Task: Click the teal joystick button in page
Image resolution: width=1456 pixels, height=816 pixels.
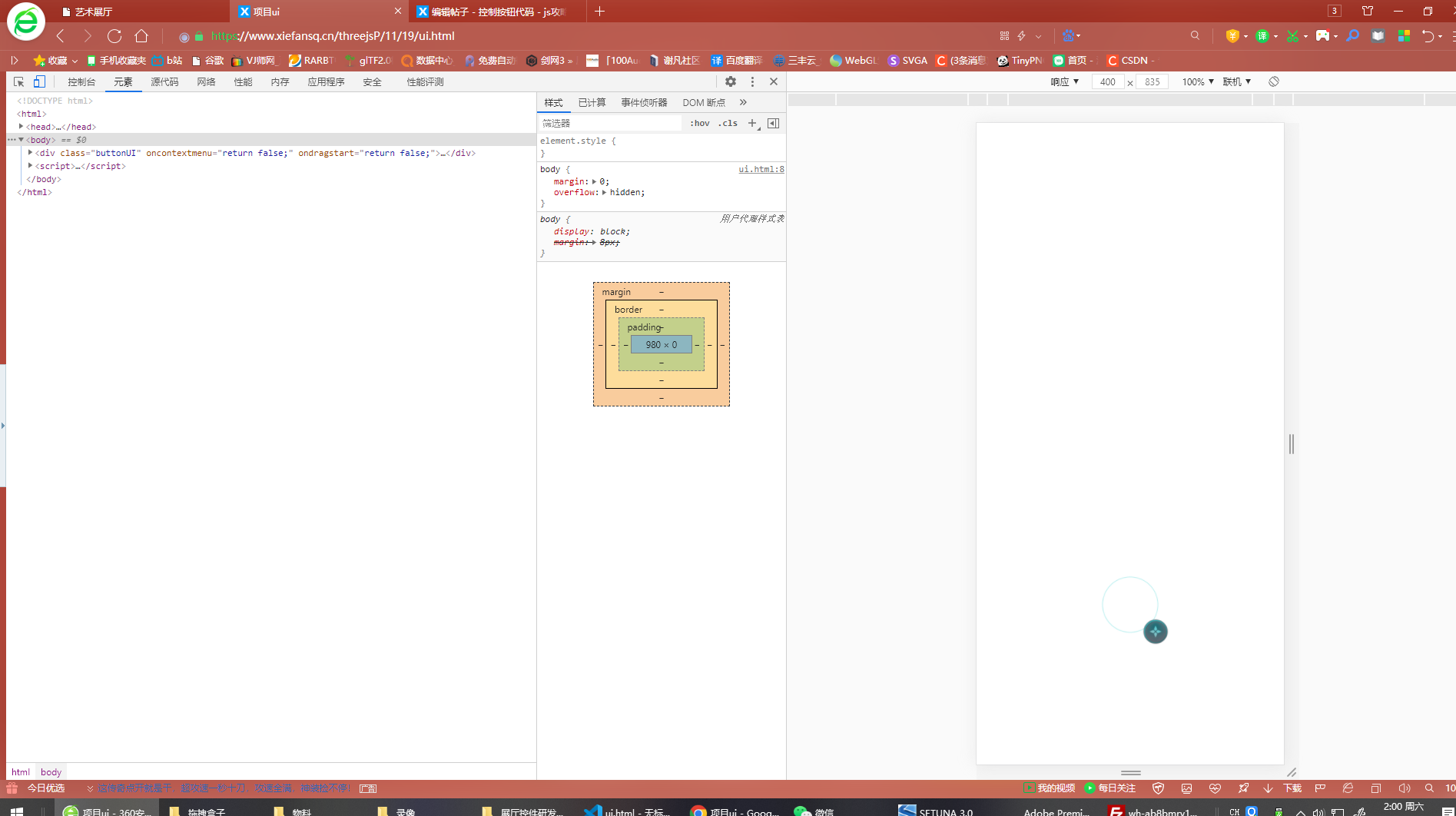Action: click(x=1156, y=632)
